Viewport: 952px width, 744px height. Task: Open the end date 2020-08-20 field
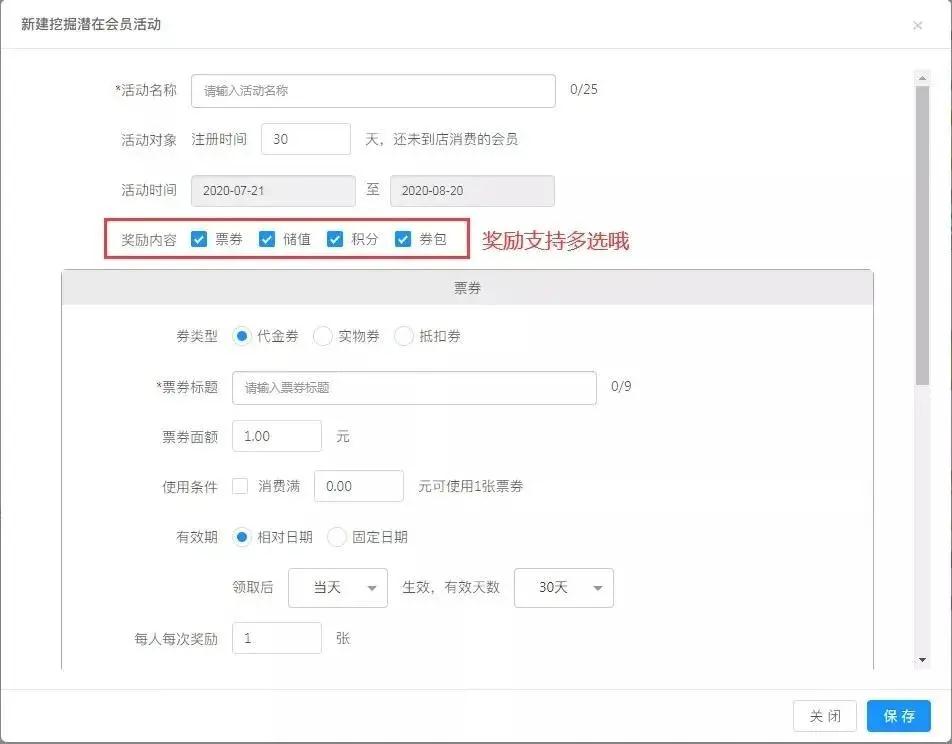(x=472, y=191)
